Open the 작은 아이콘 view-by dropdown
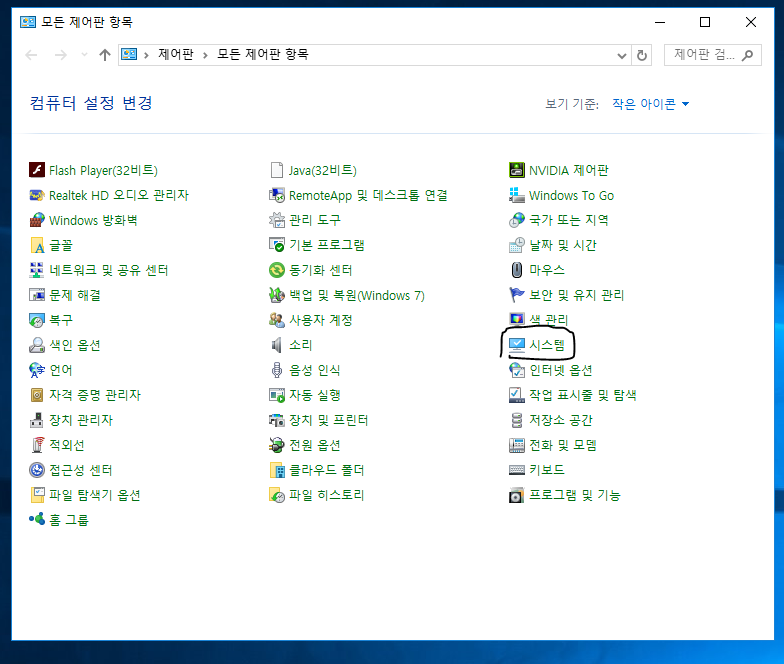This screenshot has width=784, height=664. coord(650,104)
